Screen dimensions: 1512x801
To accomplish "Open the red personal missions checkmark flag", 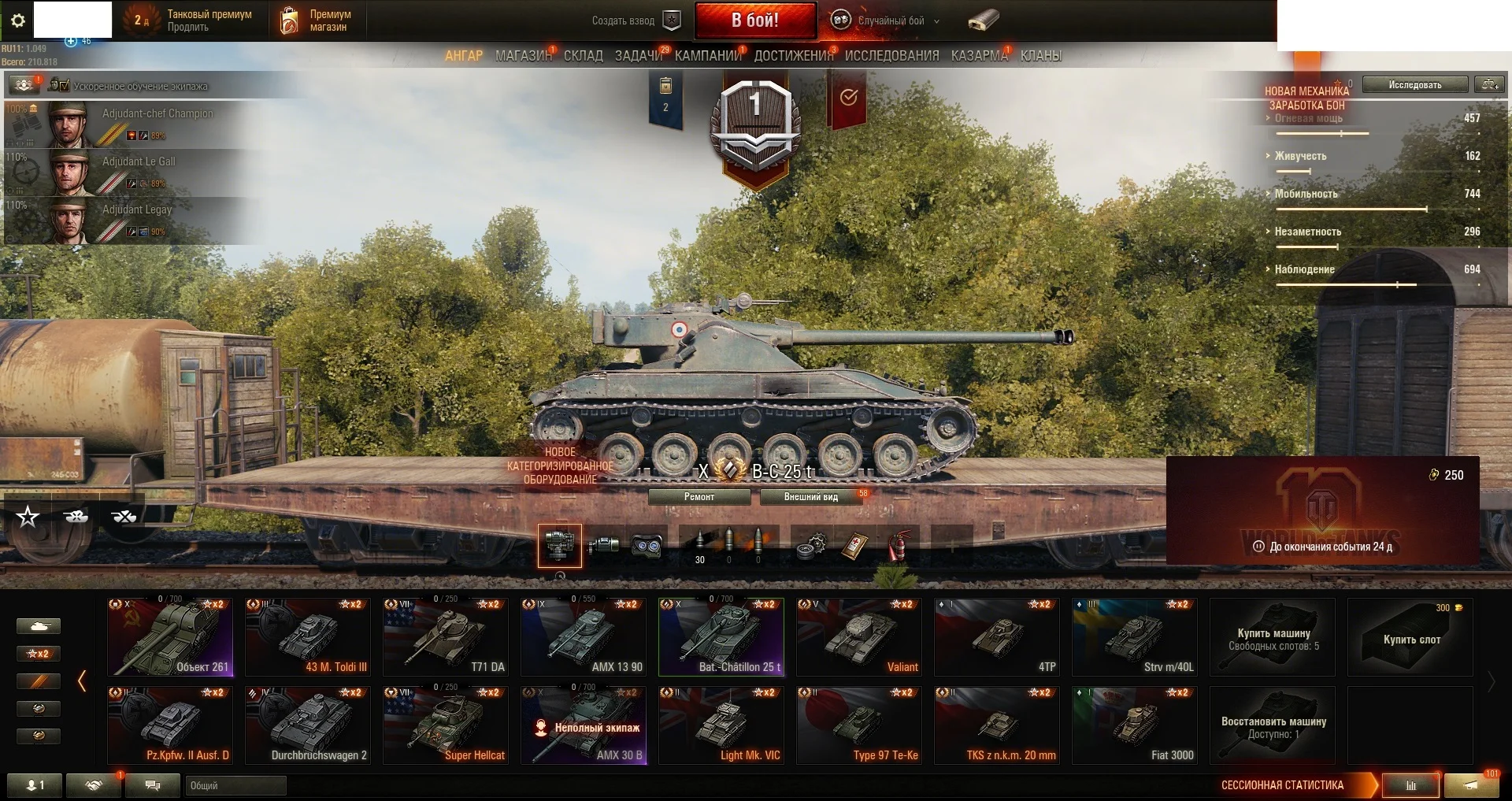I will point(847,98).
